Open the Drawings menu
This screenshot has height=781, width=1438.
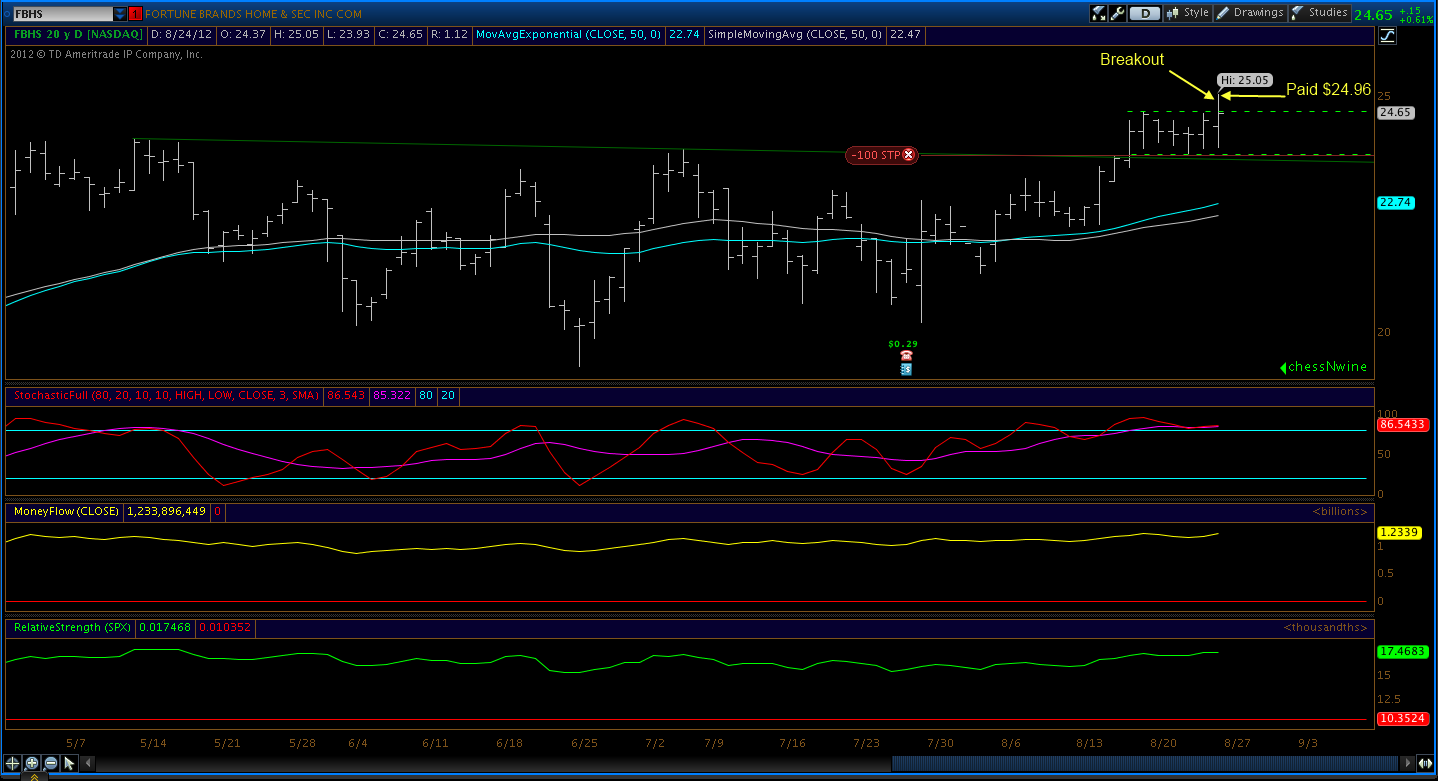click(1249, 13)
